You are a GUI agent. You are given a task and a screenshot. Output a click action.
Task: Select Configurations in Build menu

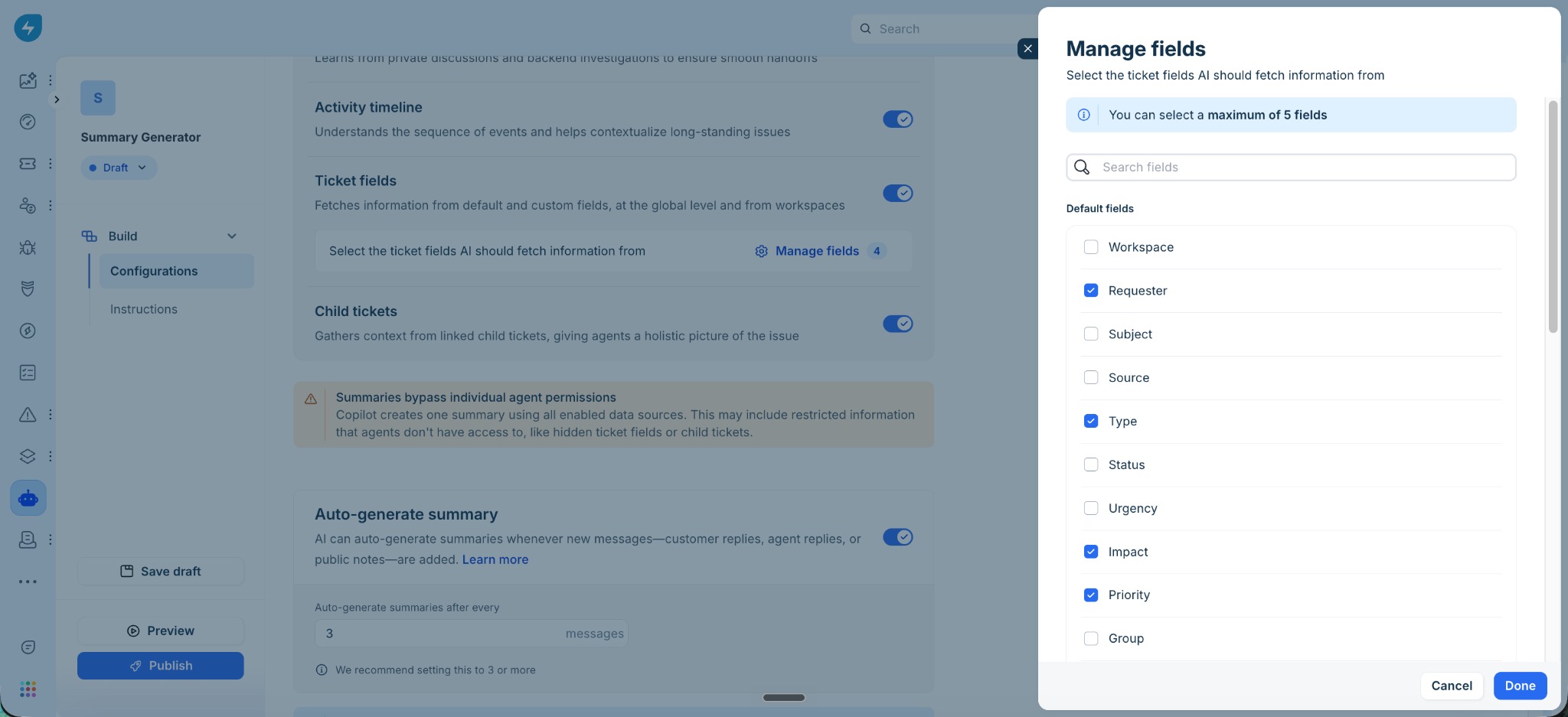pyautogui.click(x=176, y=271)
